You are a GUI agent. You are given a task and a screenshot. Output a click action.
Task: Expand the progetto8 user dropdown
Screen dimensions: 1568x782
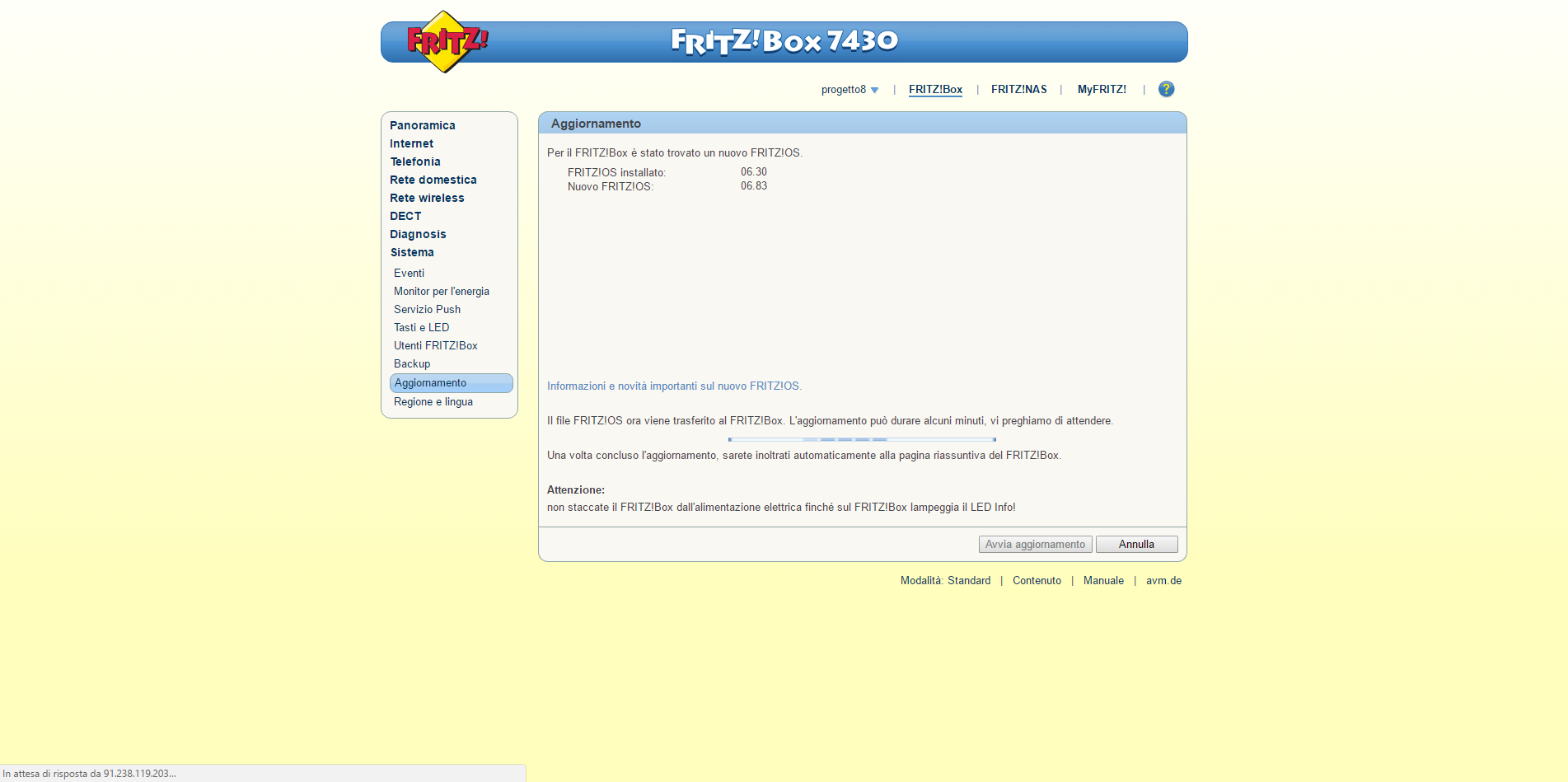850,90
